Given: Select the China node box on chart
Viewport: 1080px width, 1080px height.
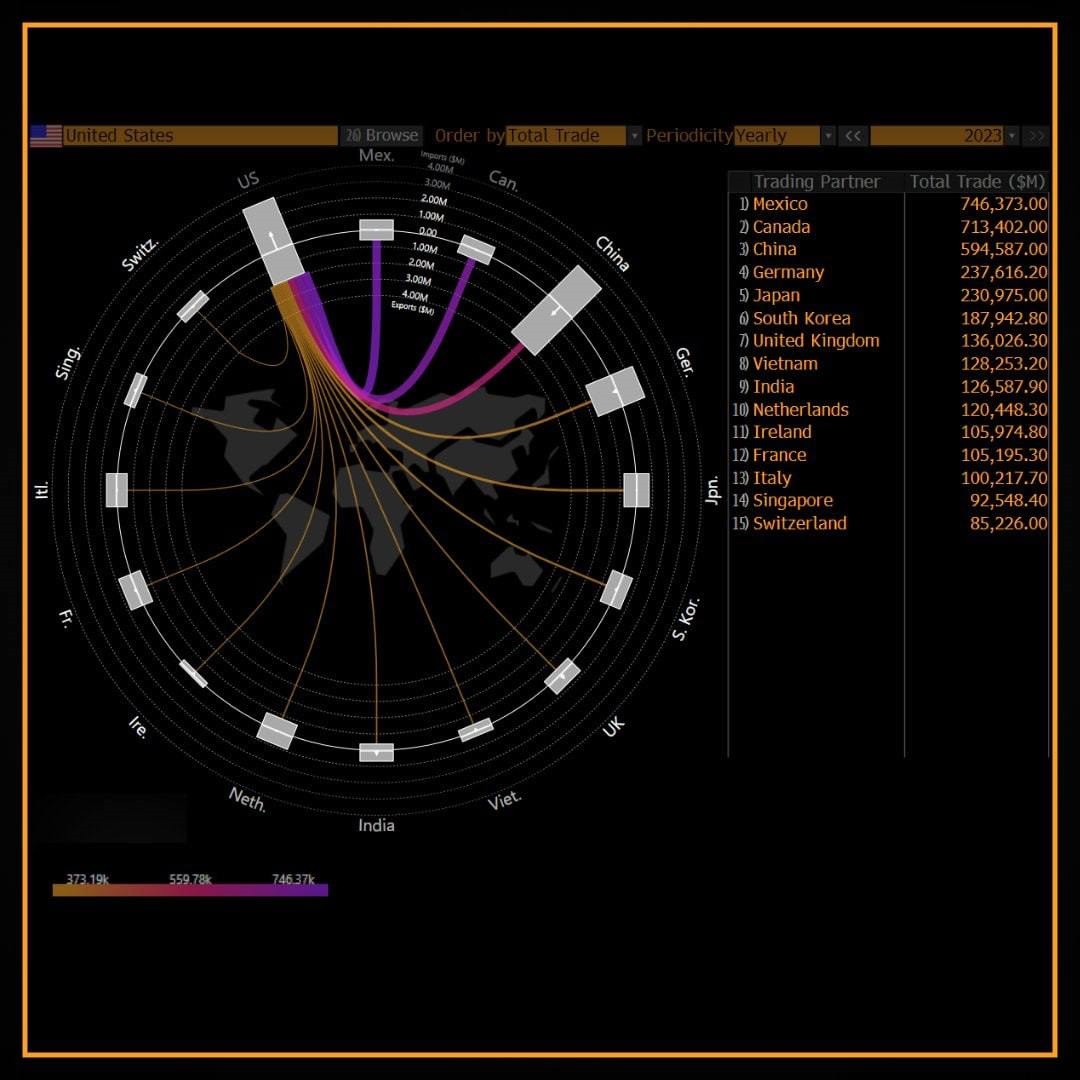Looking at the screenshot, I should [x=556, y=310].
